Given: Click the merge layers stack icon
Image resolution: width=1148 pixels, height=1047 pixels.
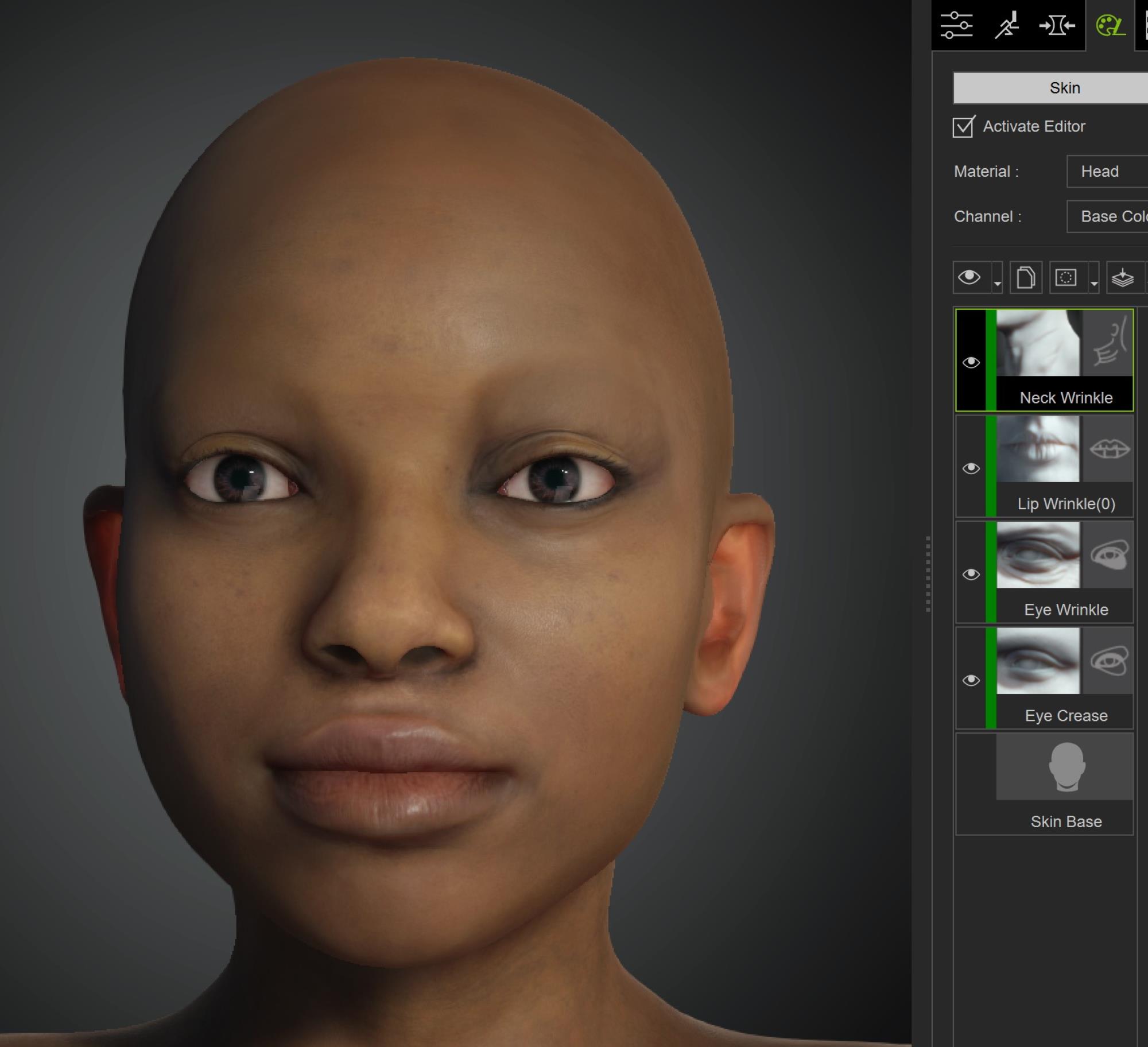Looking at the screenshot, I should coord(1123,278).
